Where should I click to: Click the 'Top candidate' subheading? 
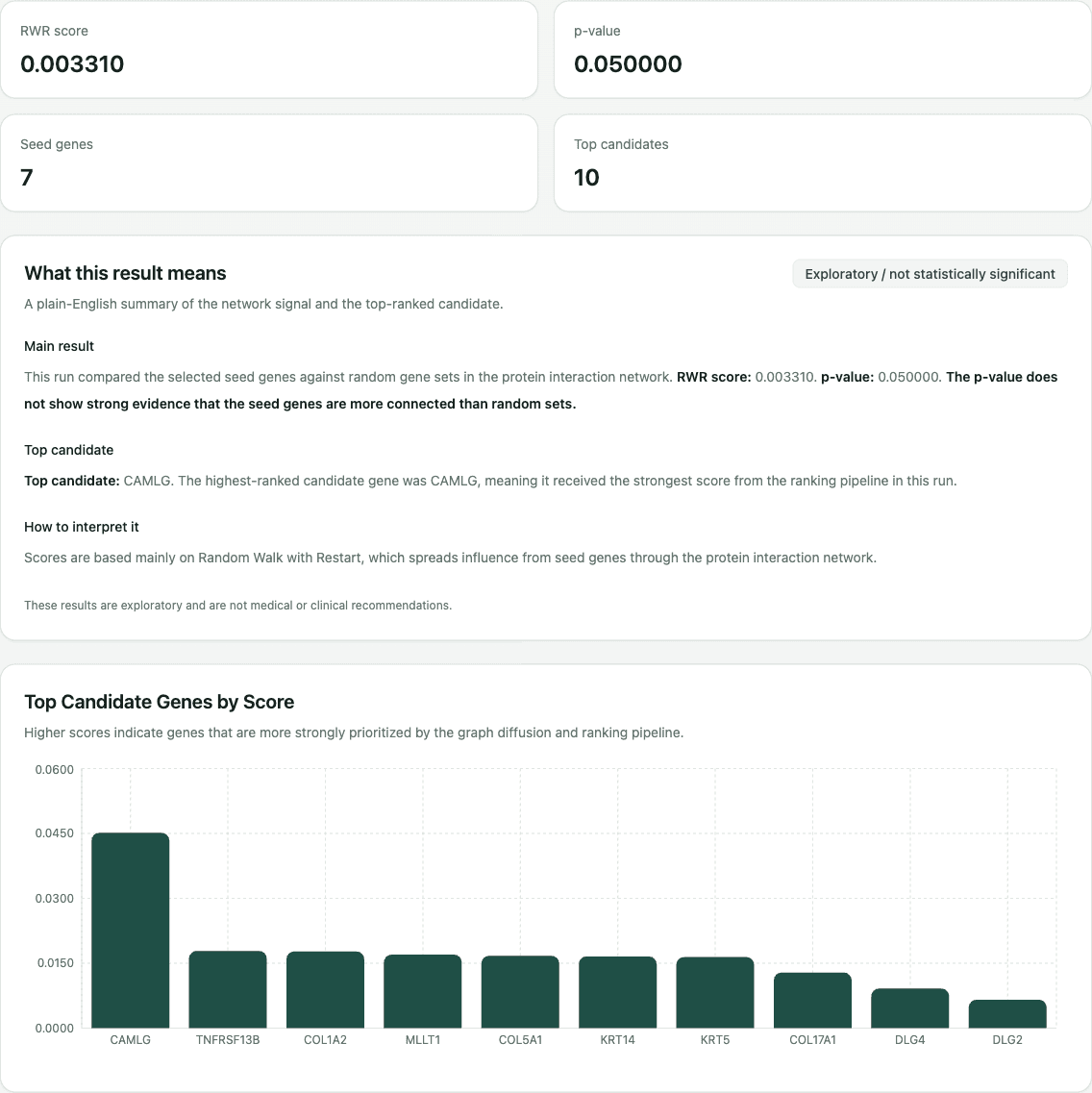coord(69,450)
